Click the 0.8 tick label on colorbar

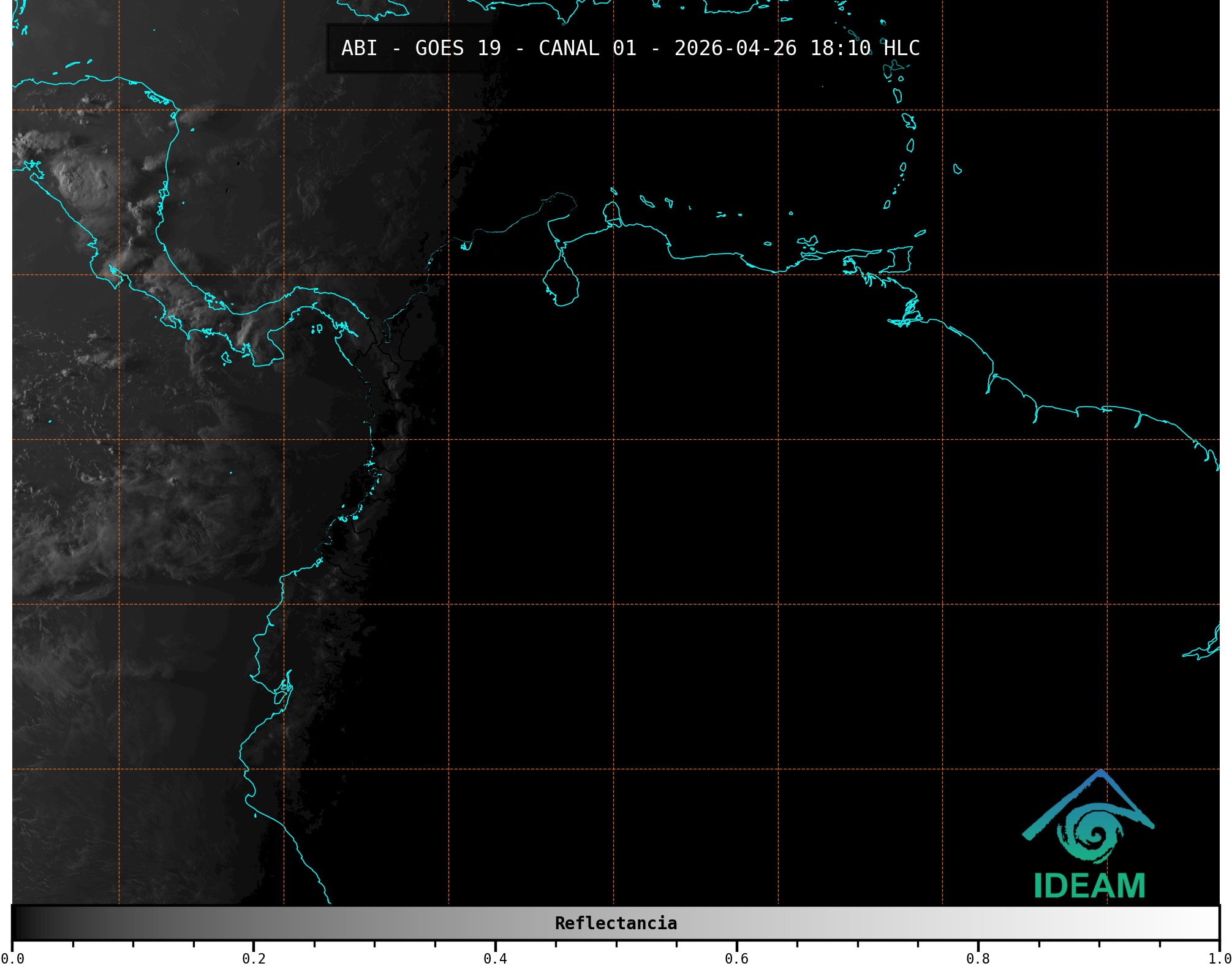click(978, 959)
